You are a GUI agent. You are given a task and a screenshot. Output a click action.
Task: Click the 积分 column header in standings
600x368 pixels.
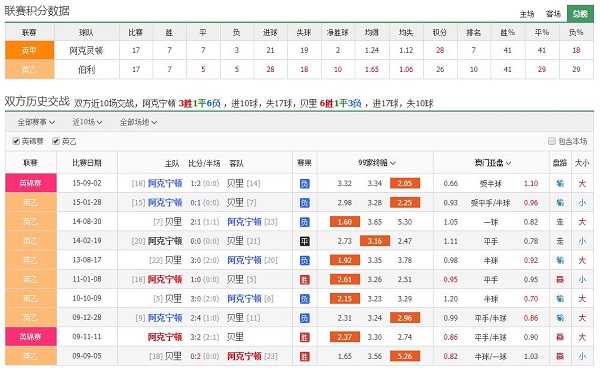(x=440, y=33)
